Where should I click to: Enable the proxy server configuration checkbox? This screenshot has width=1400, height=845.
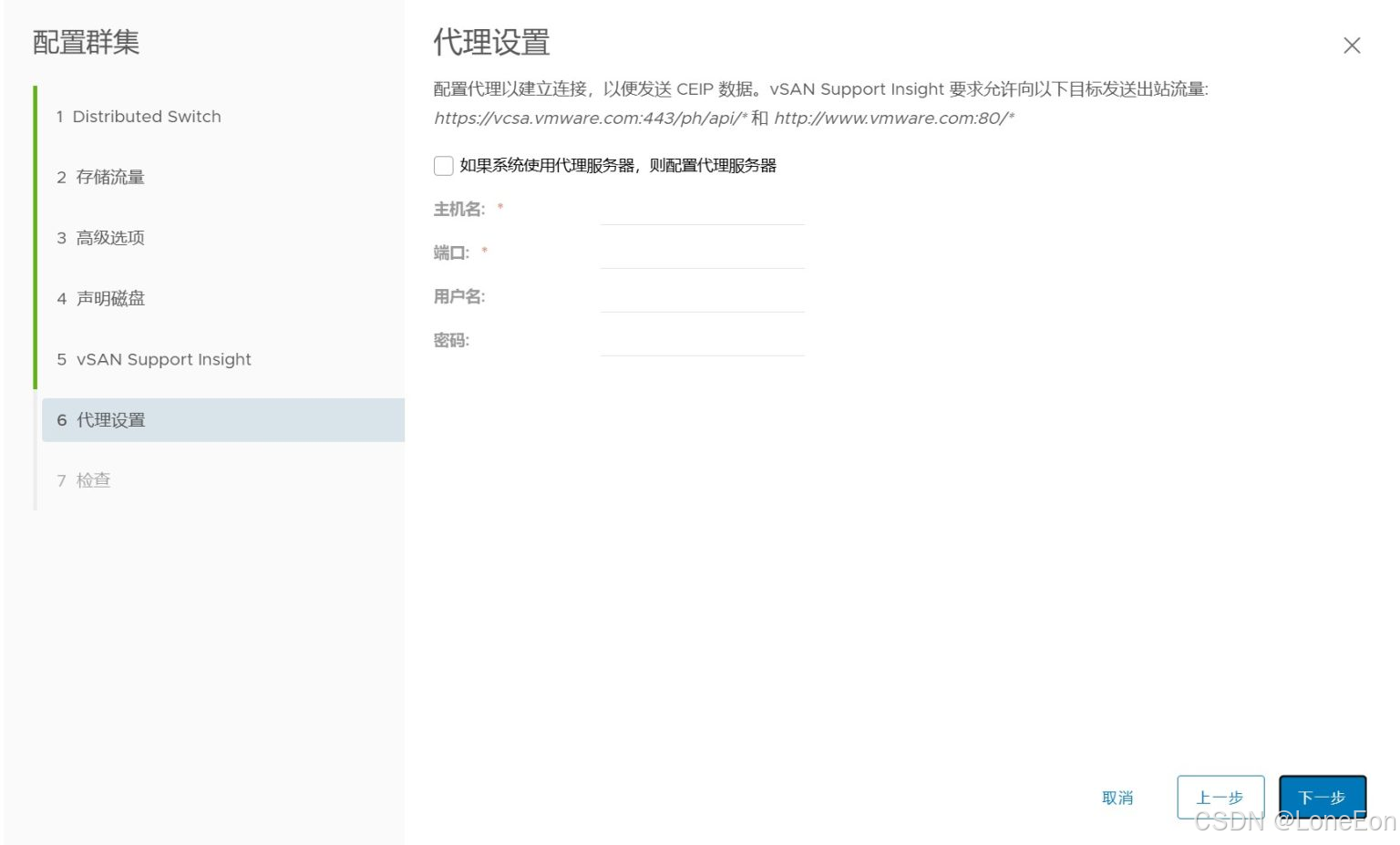(444, 166)
